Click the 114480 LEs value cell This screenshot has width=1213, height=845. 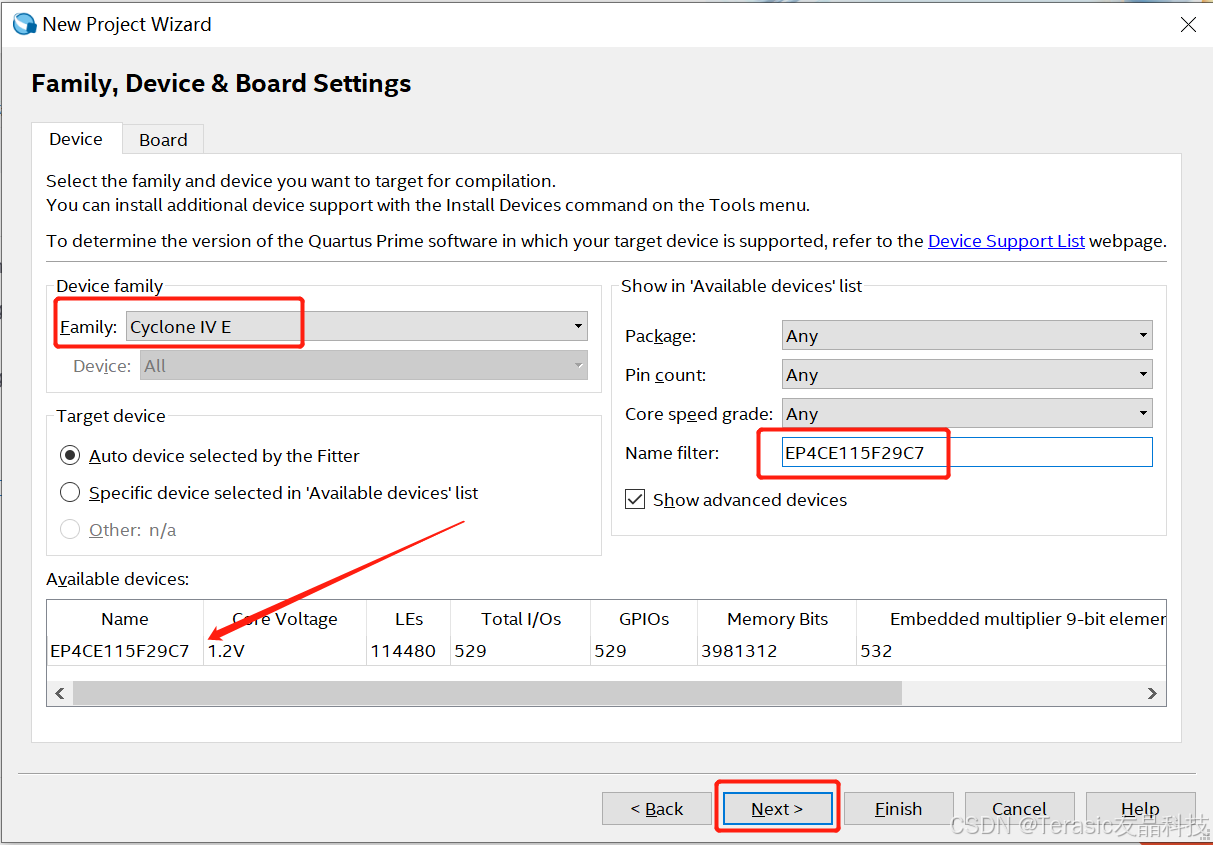[408, 651]
